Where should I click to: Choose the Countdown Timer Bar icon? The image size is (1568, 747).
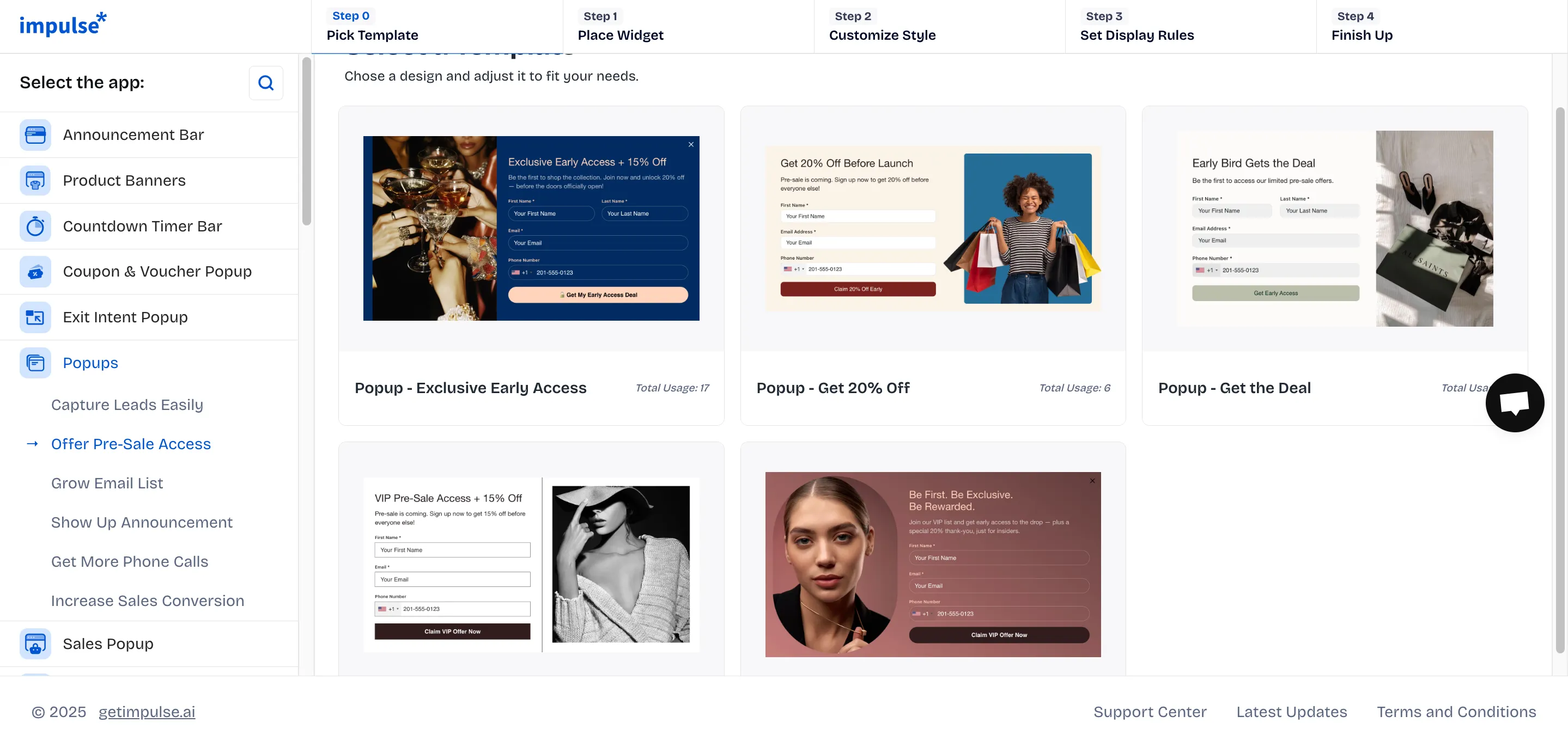pos(35,226)
